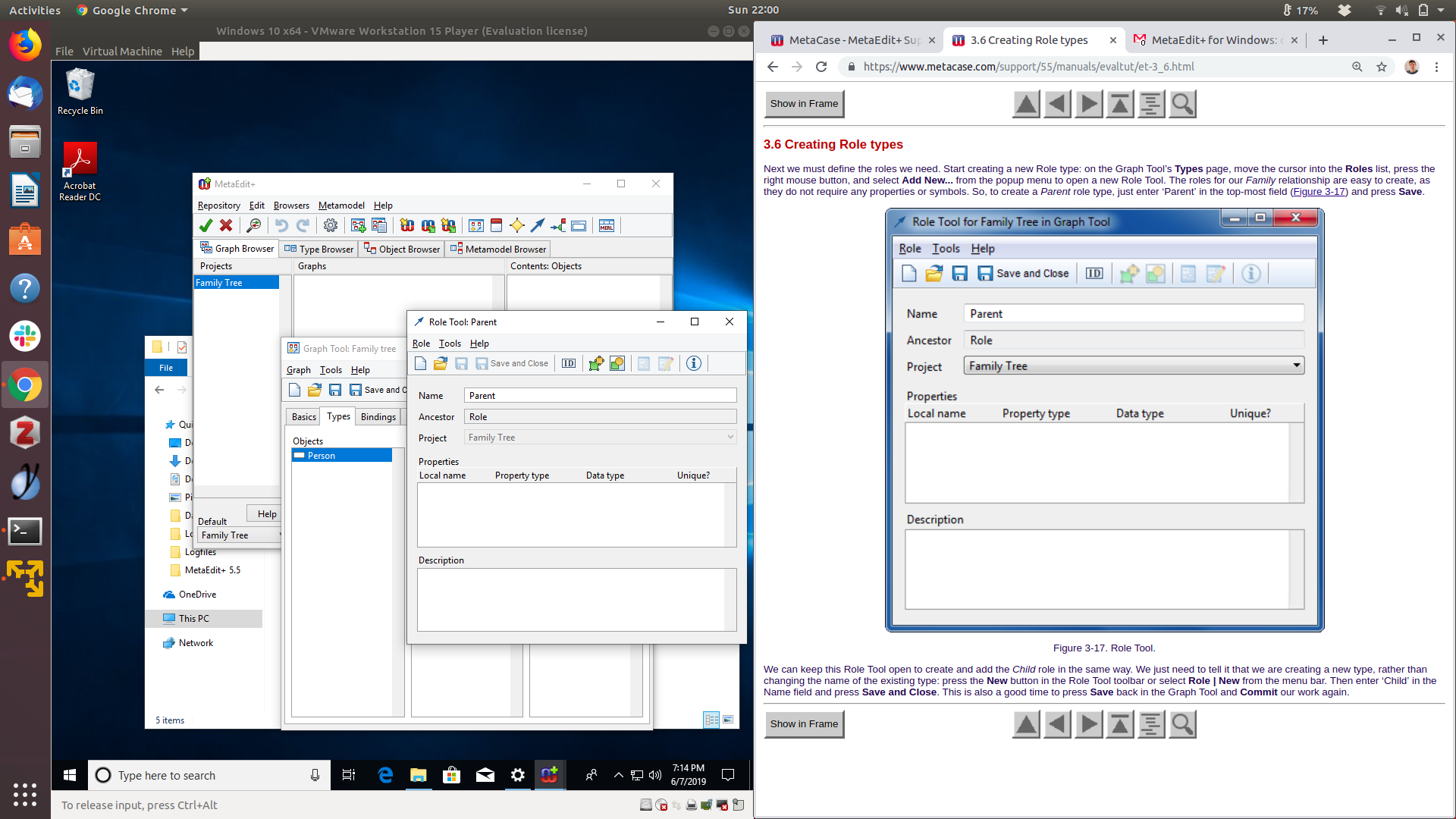Click the blue Info icon in Role Tool

tap(693, 363)
